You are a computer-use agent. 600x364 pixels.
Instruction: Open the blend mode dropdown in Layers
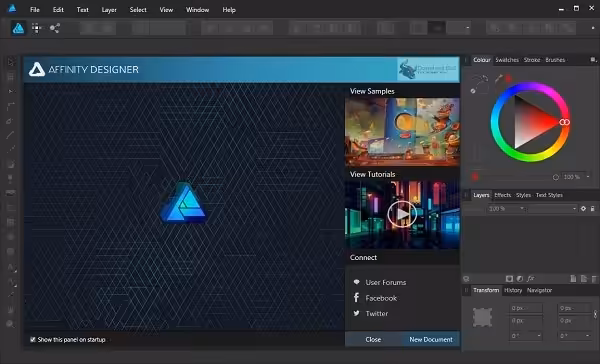coord(553,209)
